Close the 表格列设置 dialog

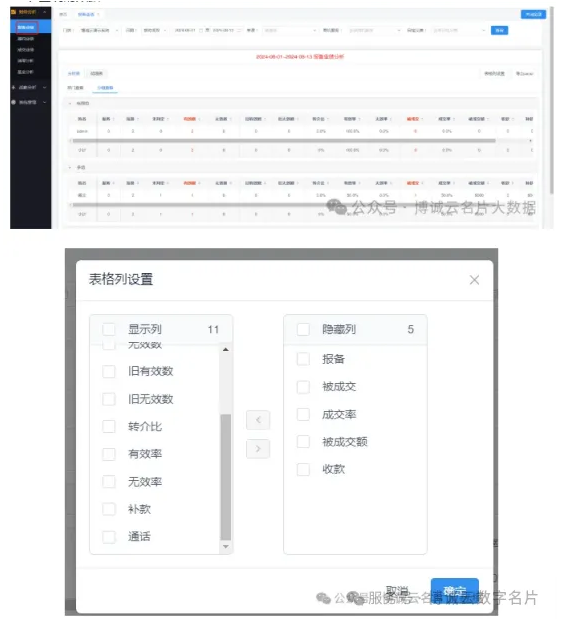point(474,280)
